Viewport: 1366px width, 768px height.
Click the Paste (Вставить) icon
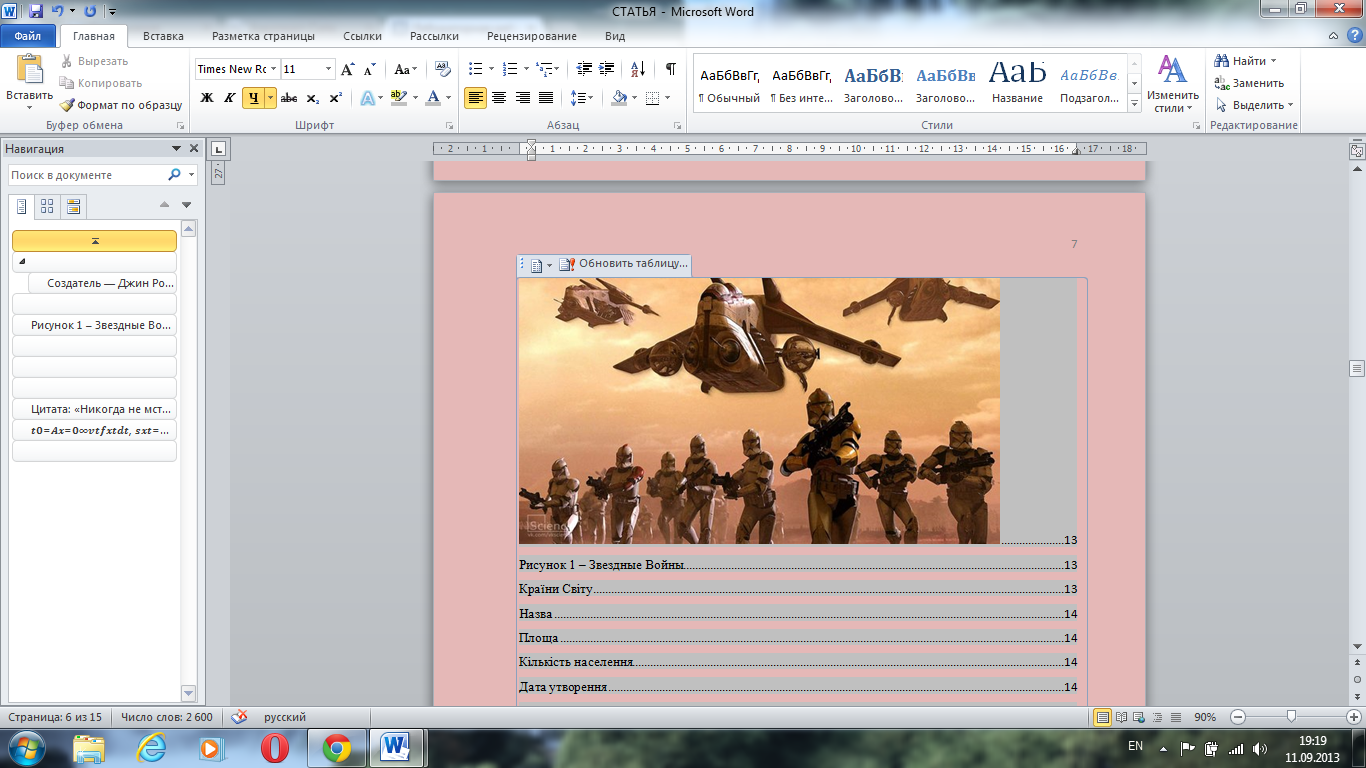tap(30, 69)
